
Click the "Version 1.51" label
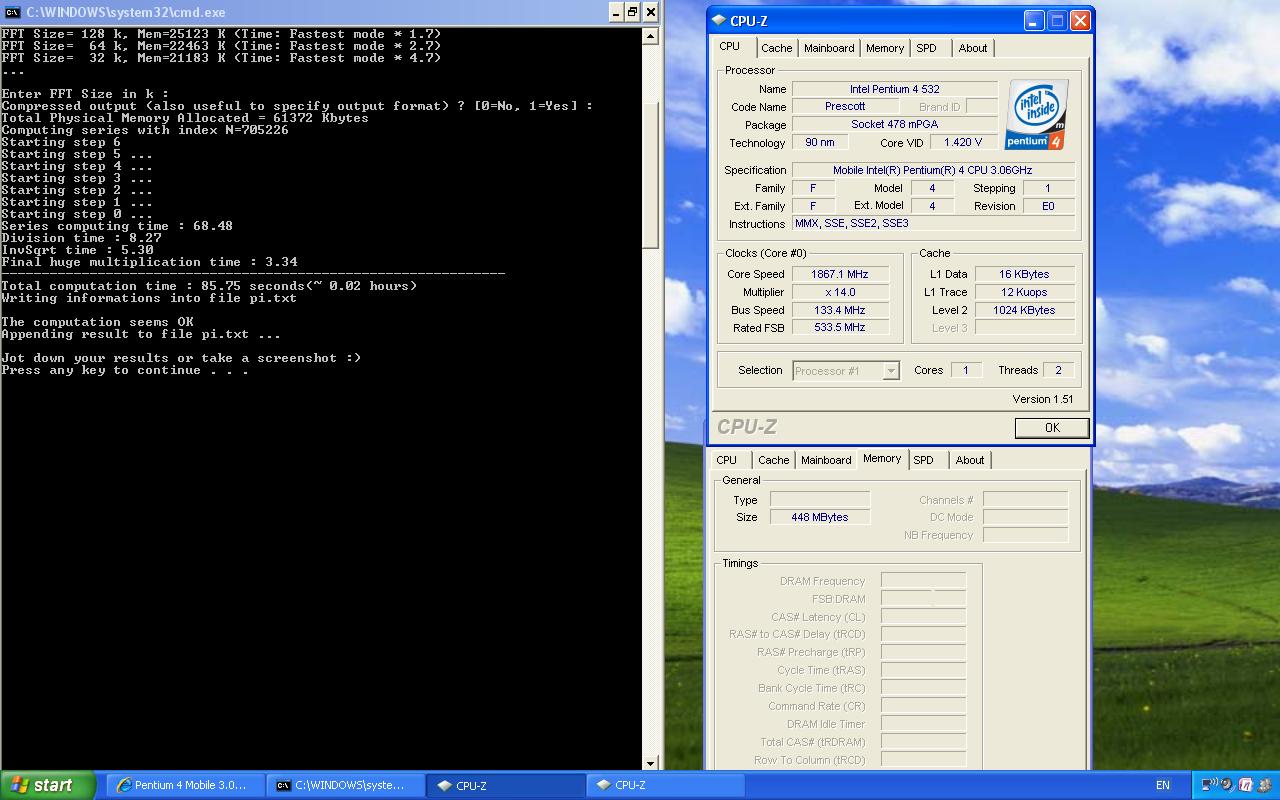(1042, 399)
